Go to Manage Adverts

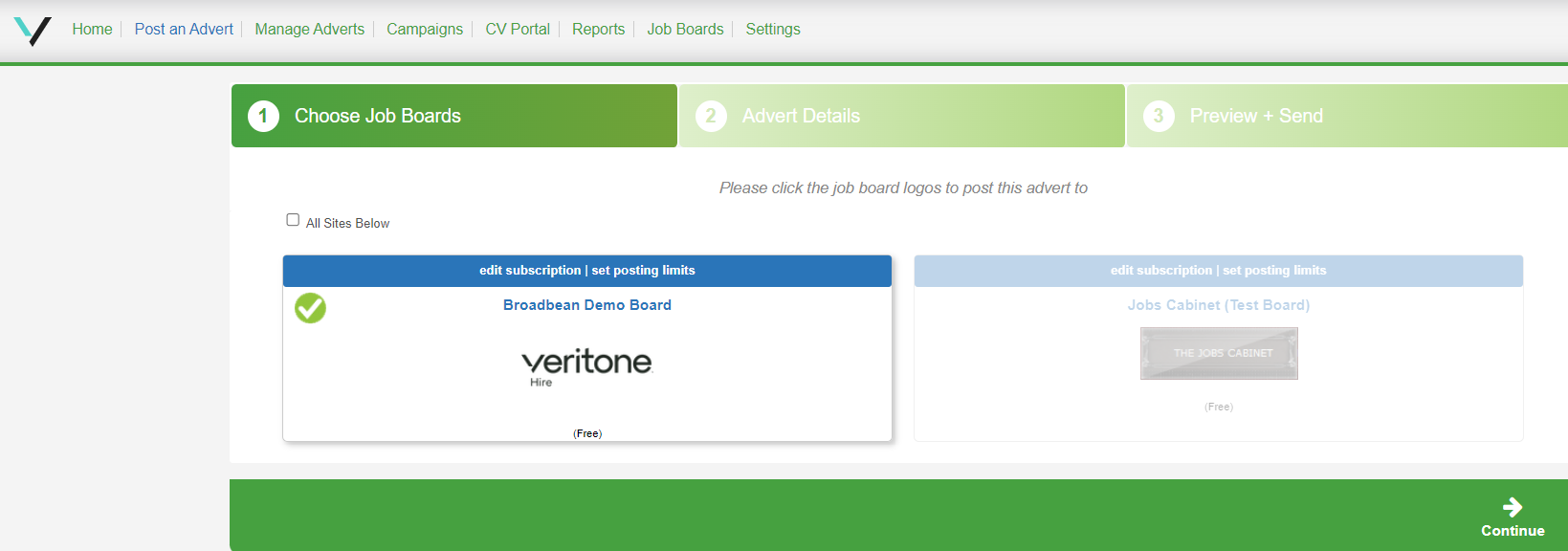pos(309,30)
